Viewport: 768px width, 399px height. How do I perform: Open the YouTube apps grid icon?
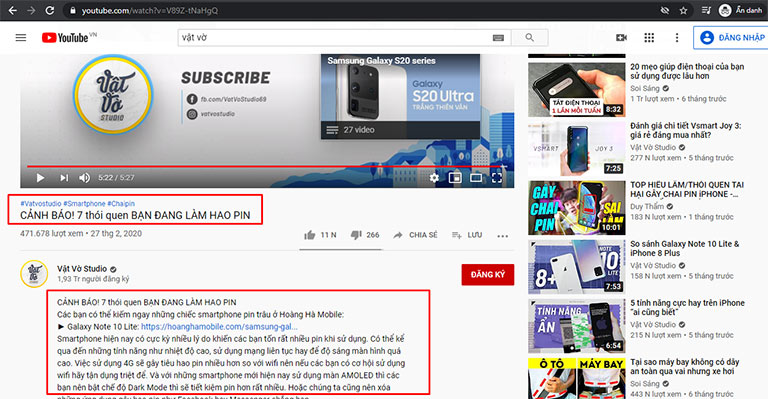(x=649, y=38)
